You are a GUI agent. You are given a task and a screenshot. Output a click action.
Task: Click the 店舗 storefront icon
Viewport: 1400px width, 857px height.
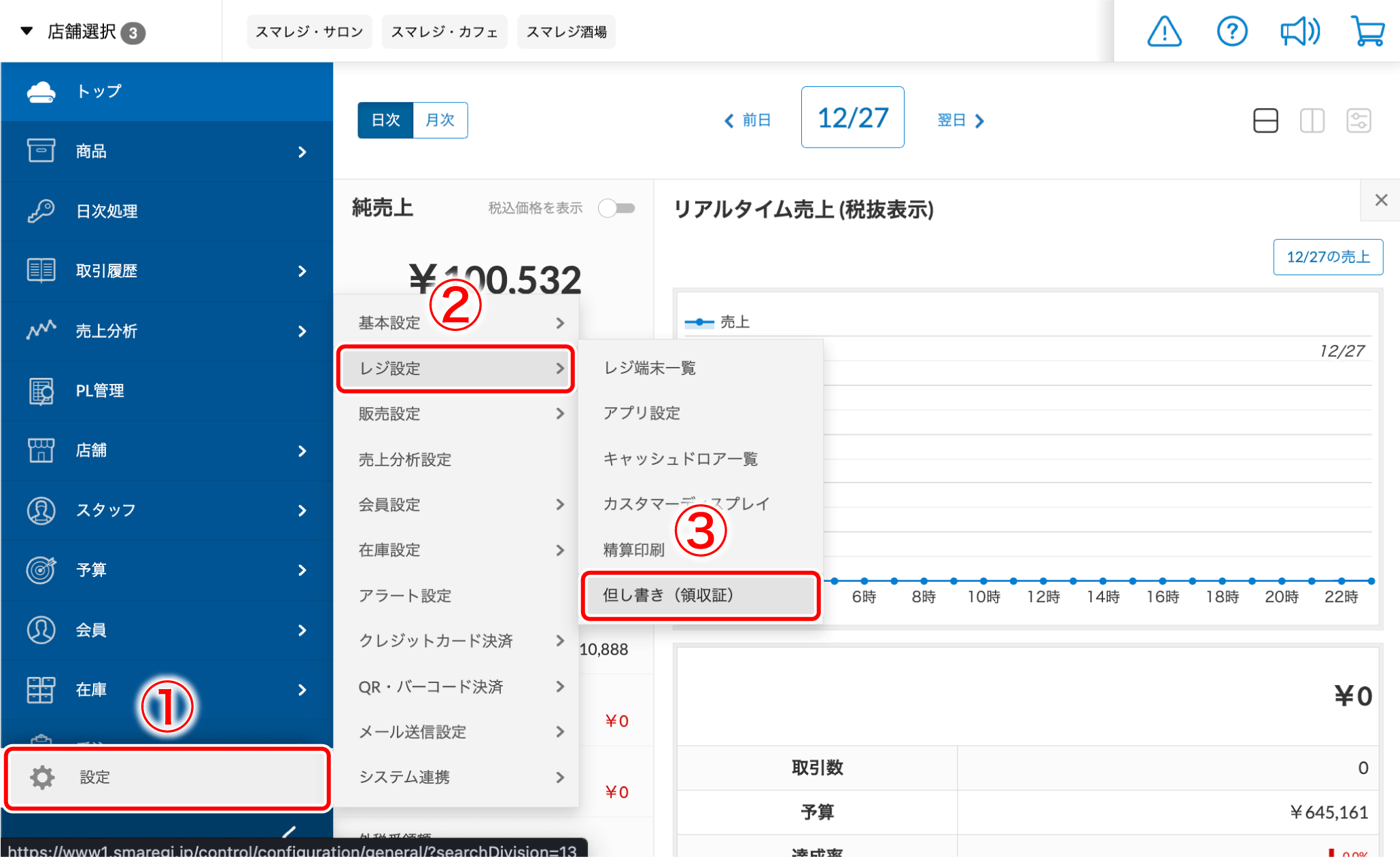tap(41, 450)
